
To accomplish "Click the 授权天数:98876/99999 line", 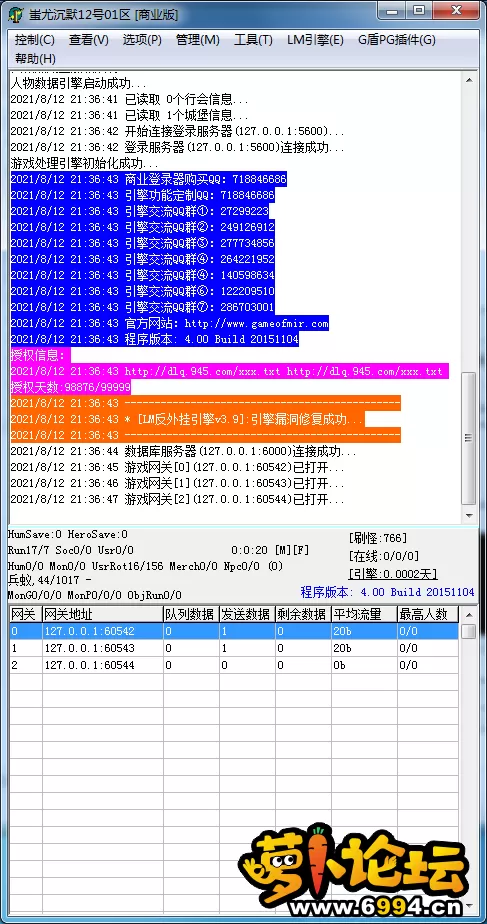I will (x=71, y=388).
